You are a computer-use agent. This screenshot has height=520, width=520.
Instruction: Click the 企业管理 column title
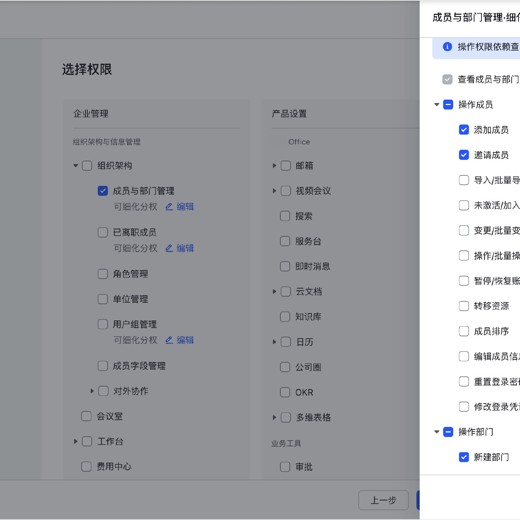91,114
